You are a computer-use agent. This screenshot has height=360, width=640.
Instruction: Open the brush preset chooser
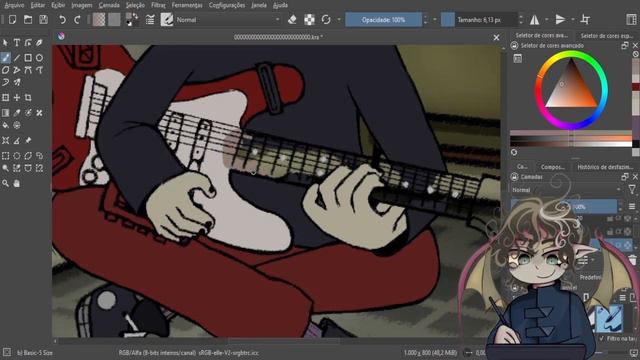point(167,20)
